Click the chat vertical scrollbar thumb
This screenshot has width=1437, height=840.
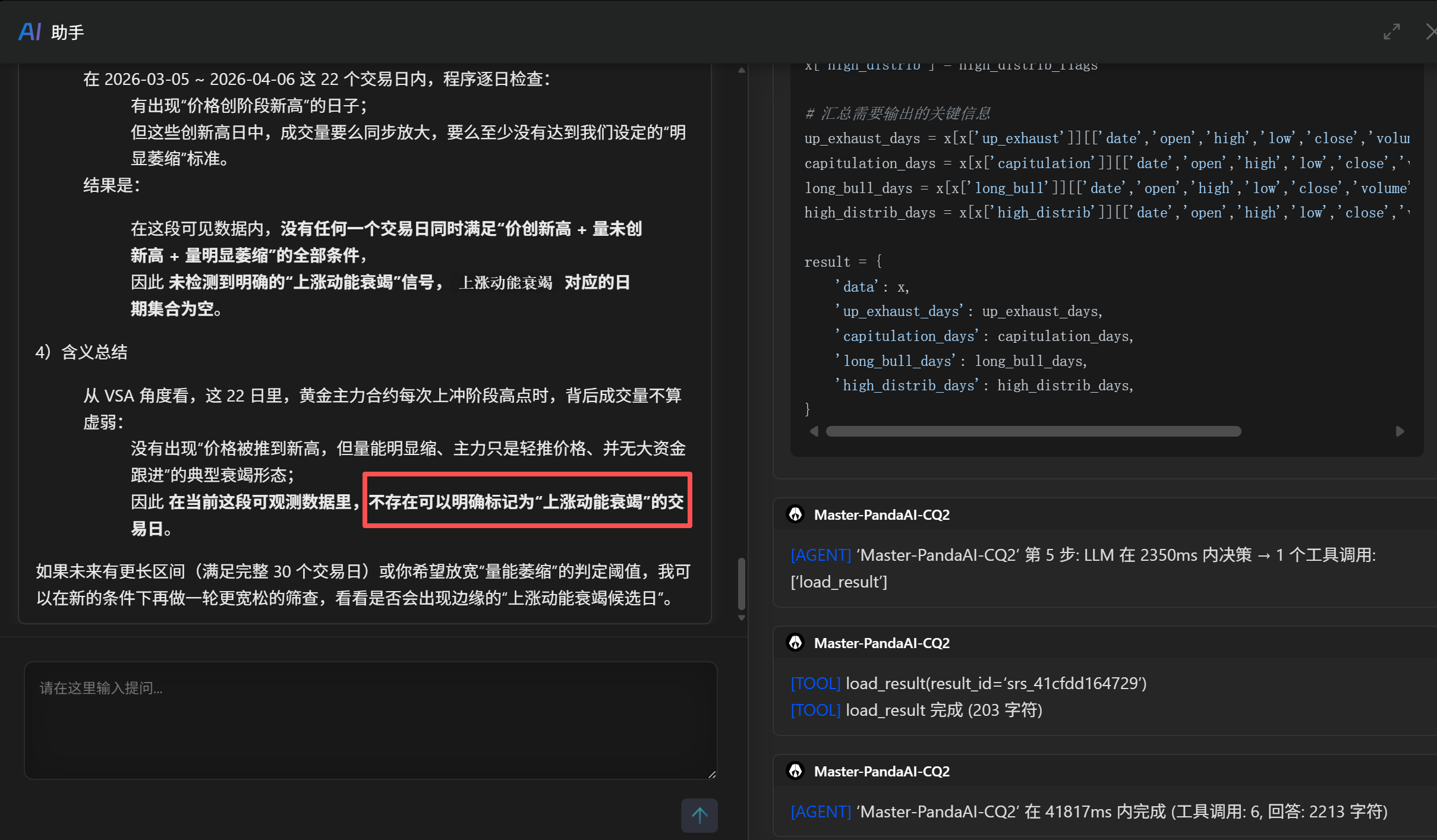(x=742, y=583)
